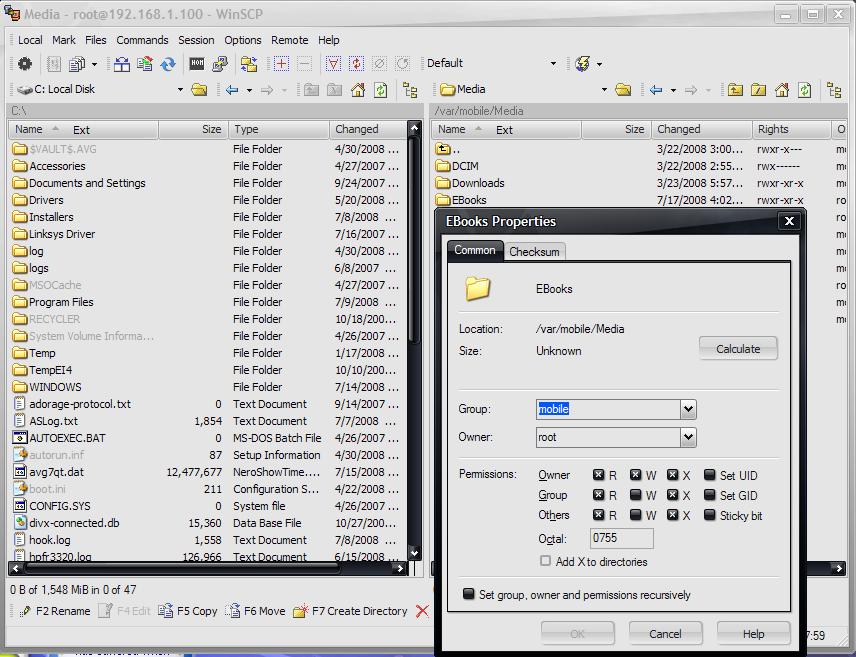Click the blue Synchronize arrows icon
The width and height of the screenshot is (856, 657).
[168, 64]
